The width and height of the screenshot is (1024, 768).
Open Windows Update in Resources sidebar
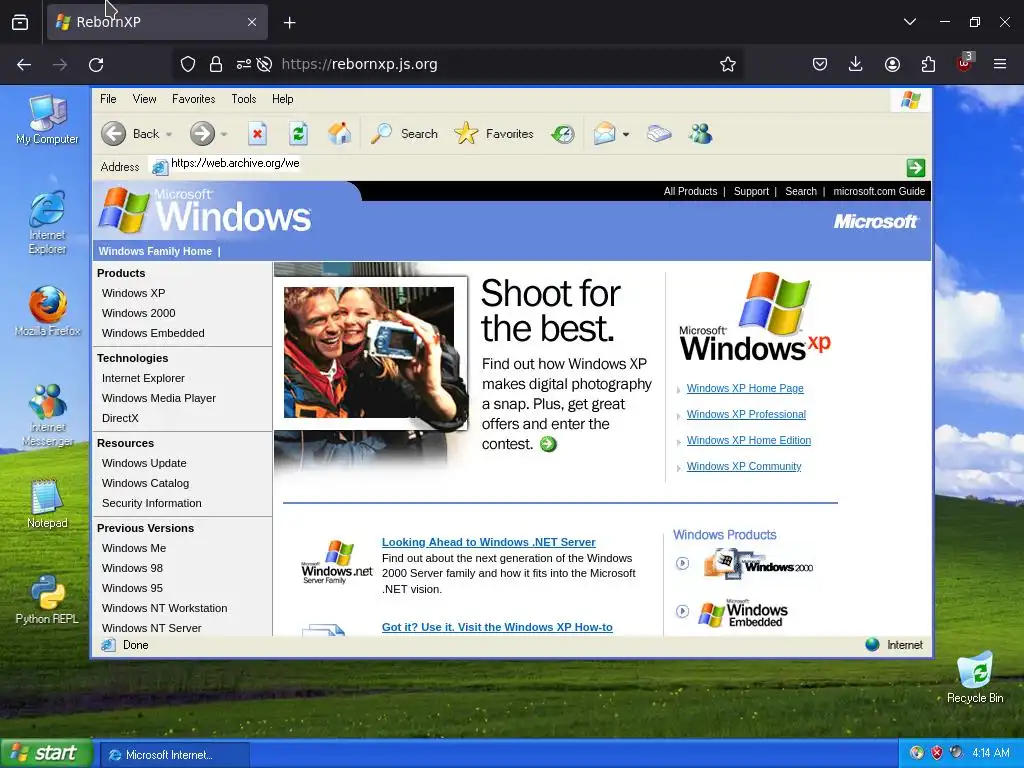pos(144,464)
